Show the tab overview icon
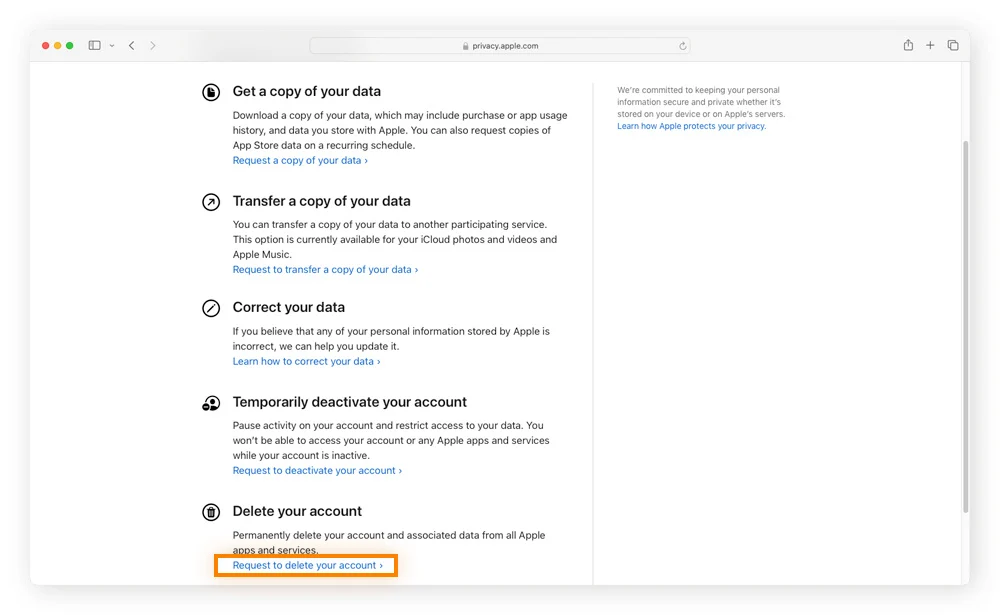The height and width of the screenshot is (615, 1000). coord(953,45)
